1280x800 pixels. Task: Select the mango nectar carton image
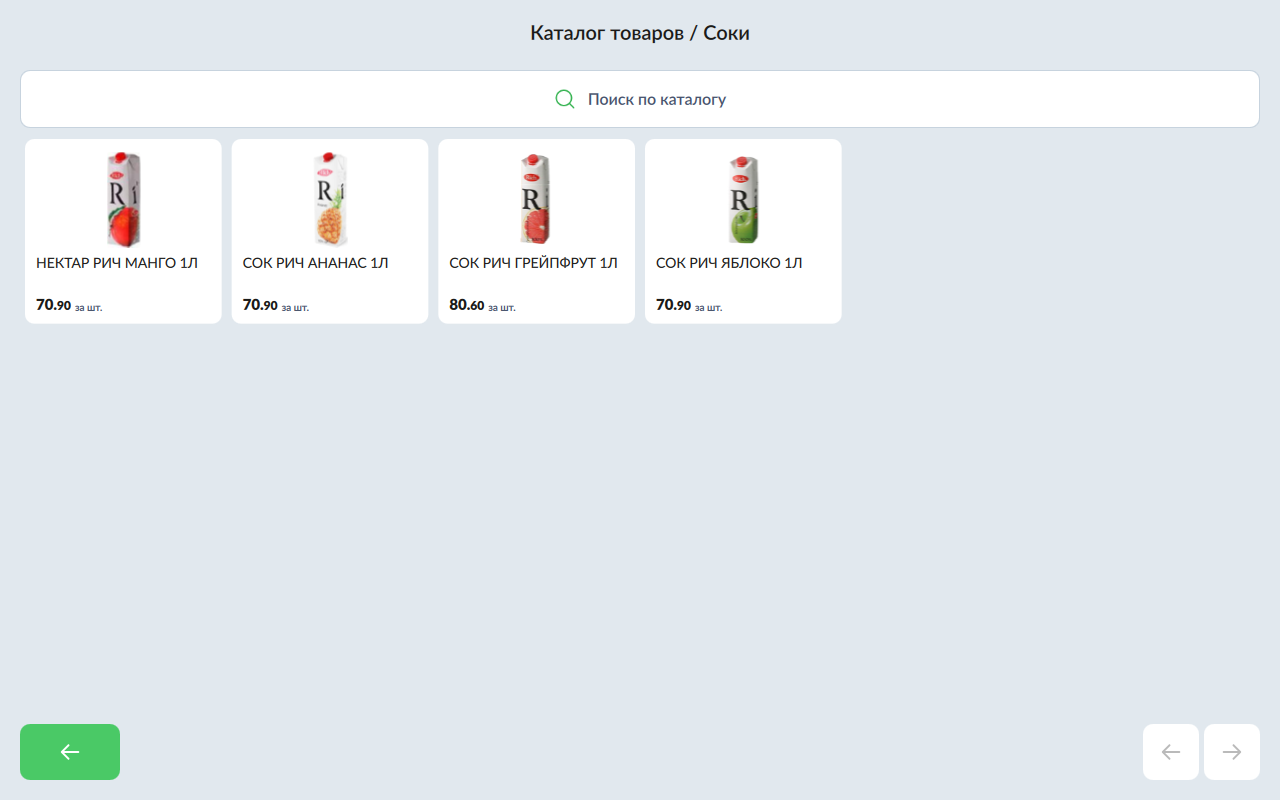pyautogui.click(x=123, y=199)
